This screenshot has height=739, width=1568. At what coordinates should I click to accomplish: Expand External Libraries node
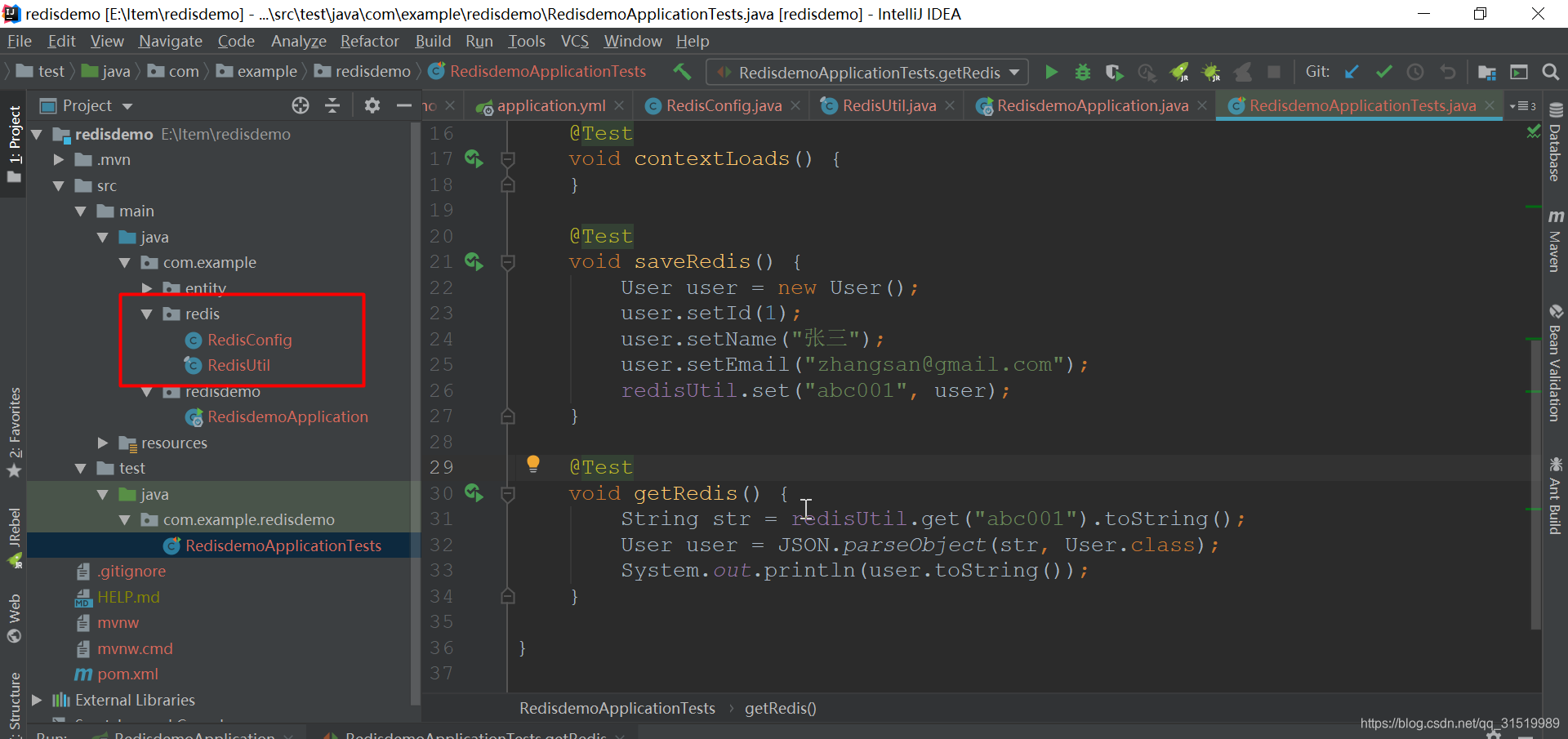[36, 700]
